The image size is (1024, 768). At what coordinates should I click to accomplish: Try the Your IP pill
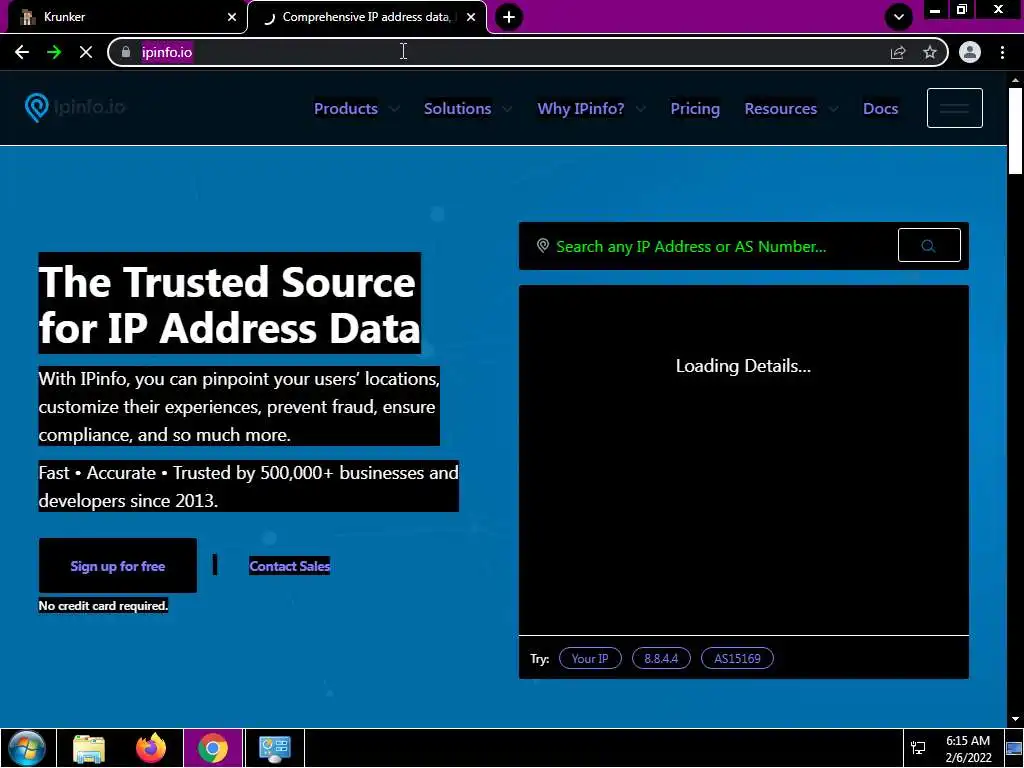point(590,658)
